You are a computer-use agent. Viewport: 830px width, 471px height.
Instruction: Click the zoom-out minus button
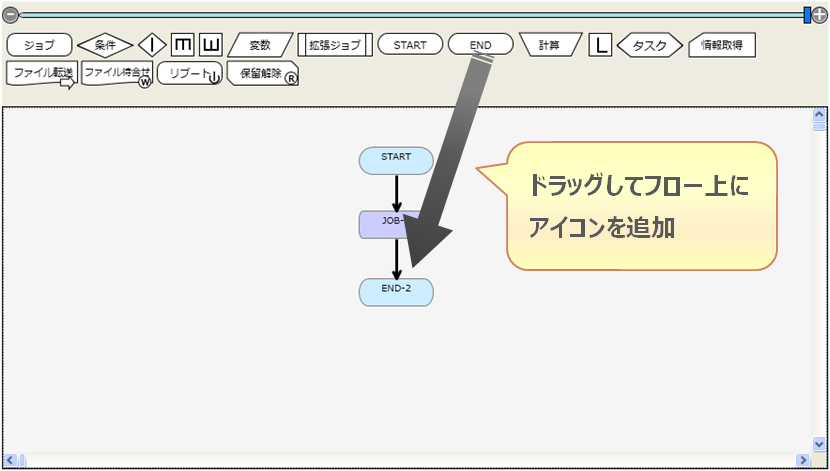coord(10,15)
